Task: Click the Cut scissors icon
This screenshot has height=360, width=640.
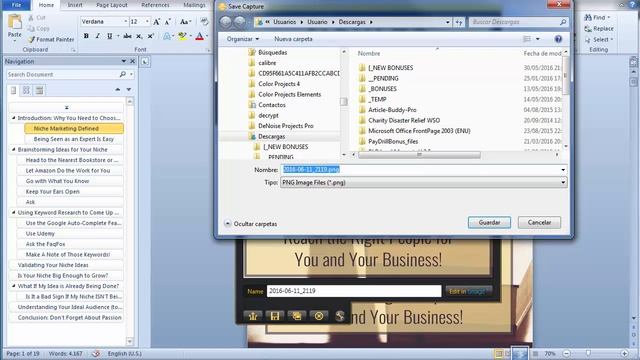Action: coord(31,18)
